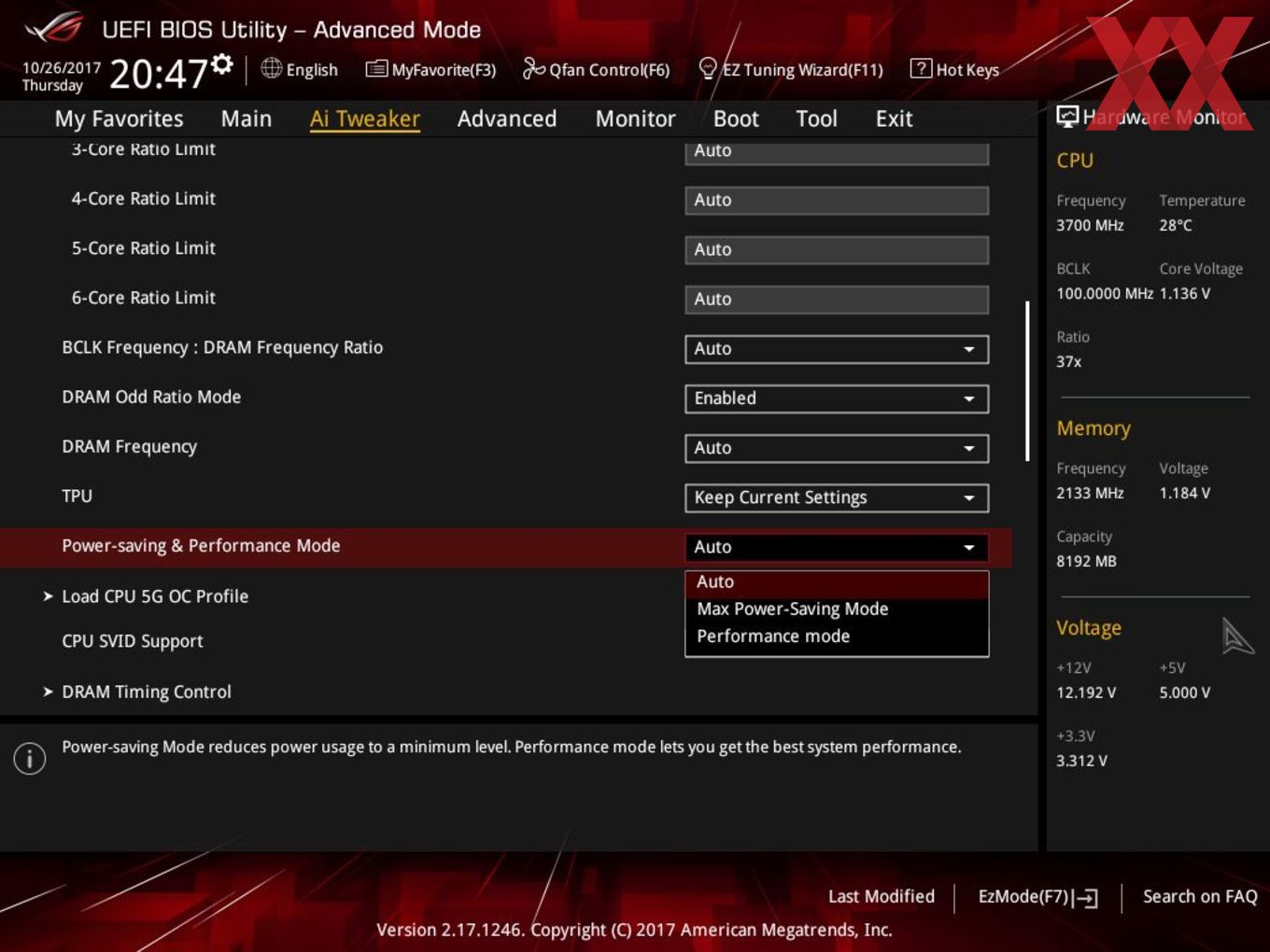The height and width of the screenshot is (952, 1270).
Task: Click the settings gear icon beside the clock
Action: (x=221, y=63)
